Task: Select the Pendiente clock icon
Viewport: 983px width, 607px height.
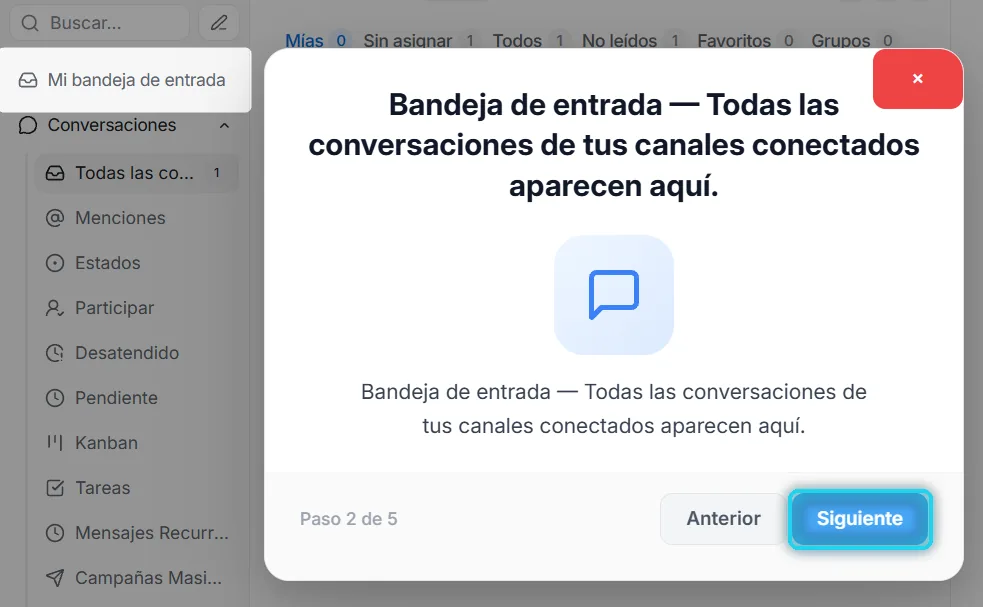Action: pos(55,398)
